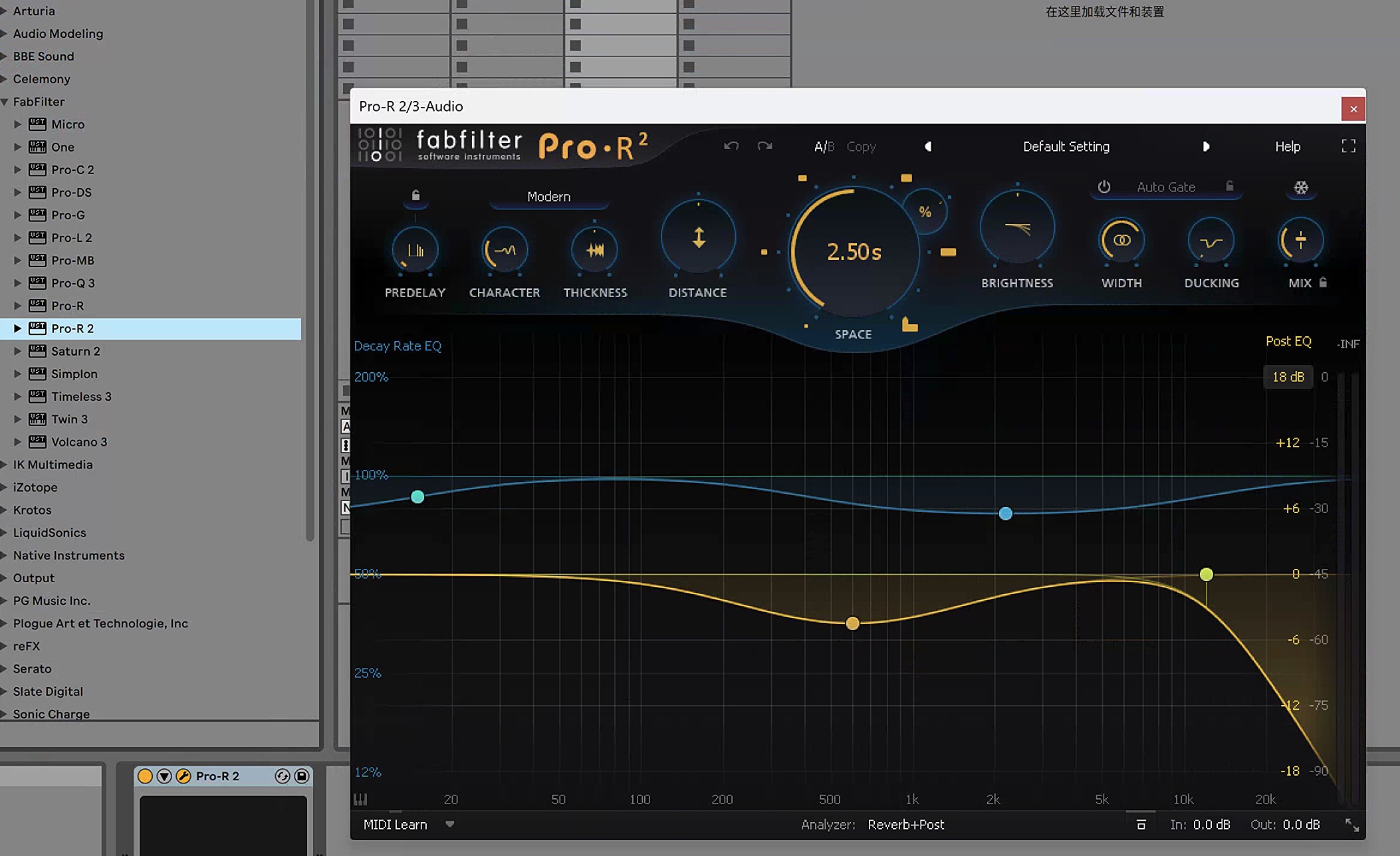Open the Modern character style dropdown
Screen dimensions: 1400x856
pos(548,197)
